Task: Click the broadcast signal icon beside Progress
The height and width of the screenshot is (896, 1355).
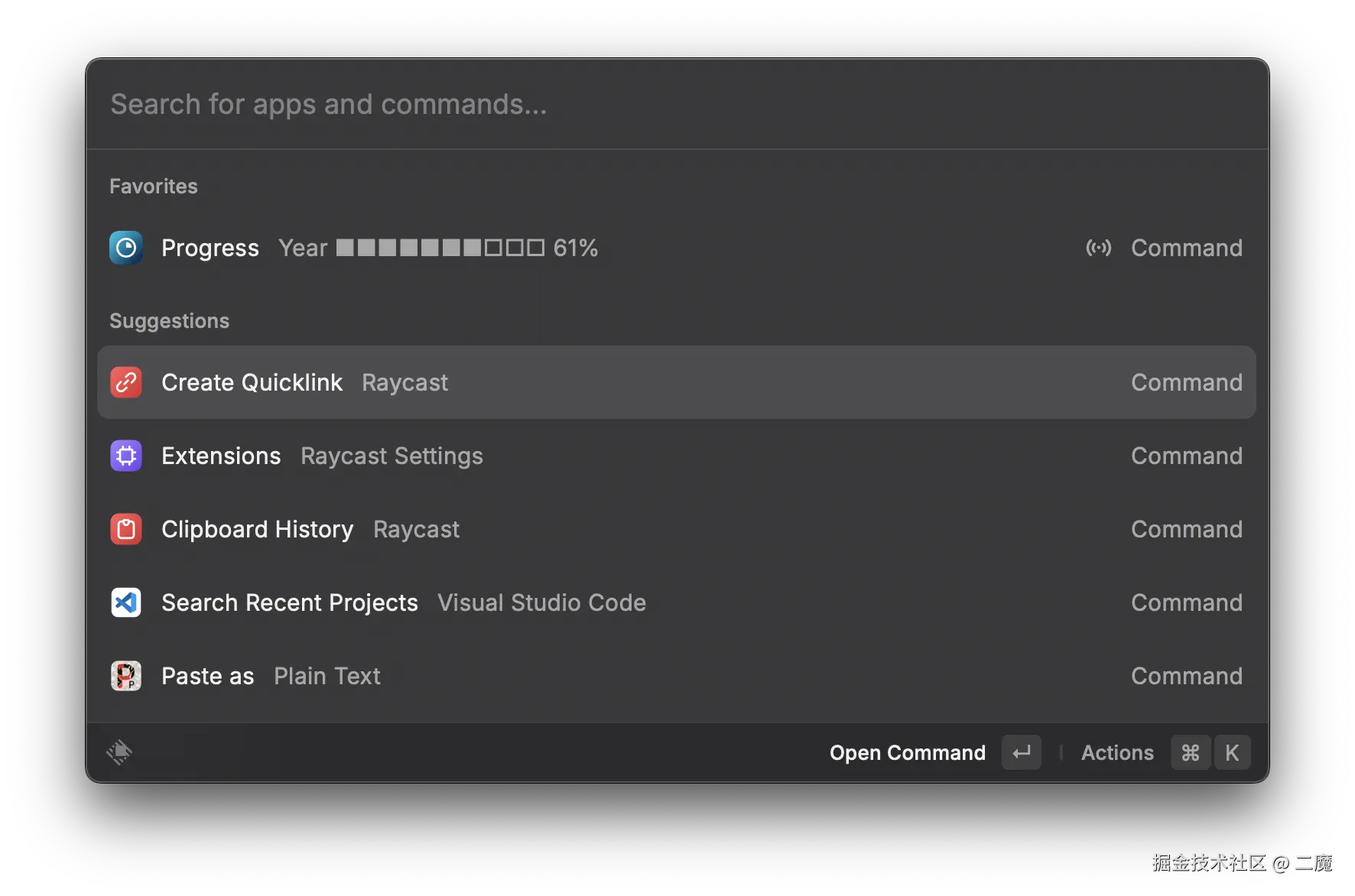Action: click(1099, 248)
